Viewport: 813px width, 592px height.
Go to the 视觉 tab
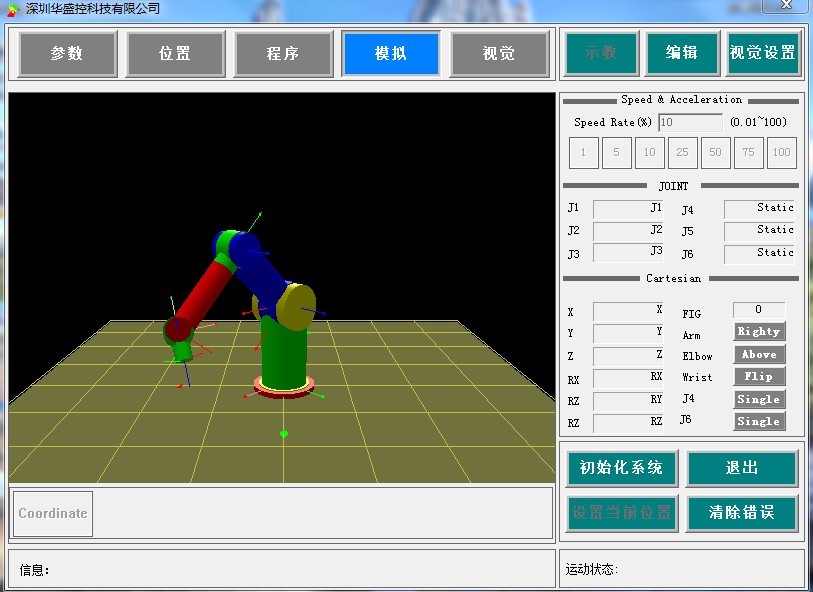point(499,54)
